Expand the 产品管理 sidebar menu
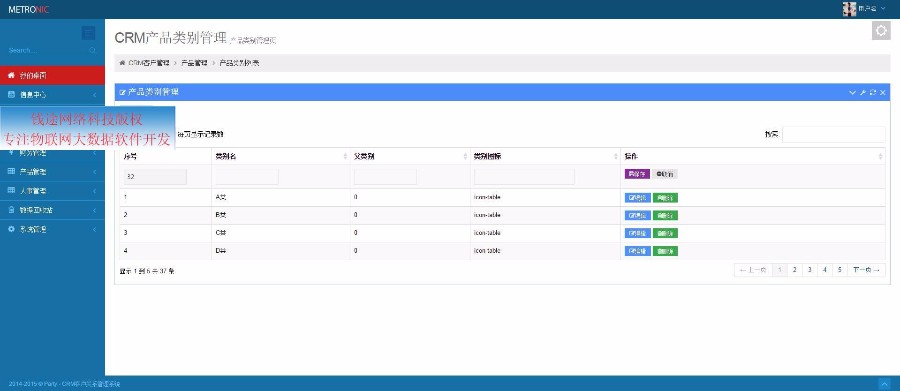This screenshot has height=391, width=900. (52, 172)
